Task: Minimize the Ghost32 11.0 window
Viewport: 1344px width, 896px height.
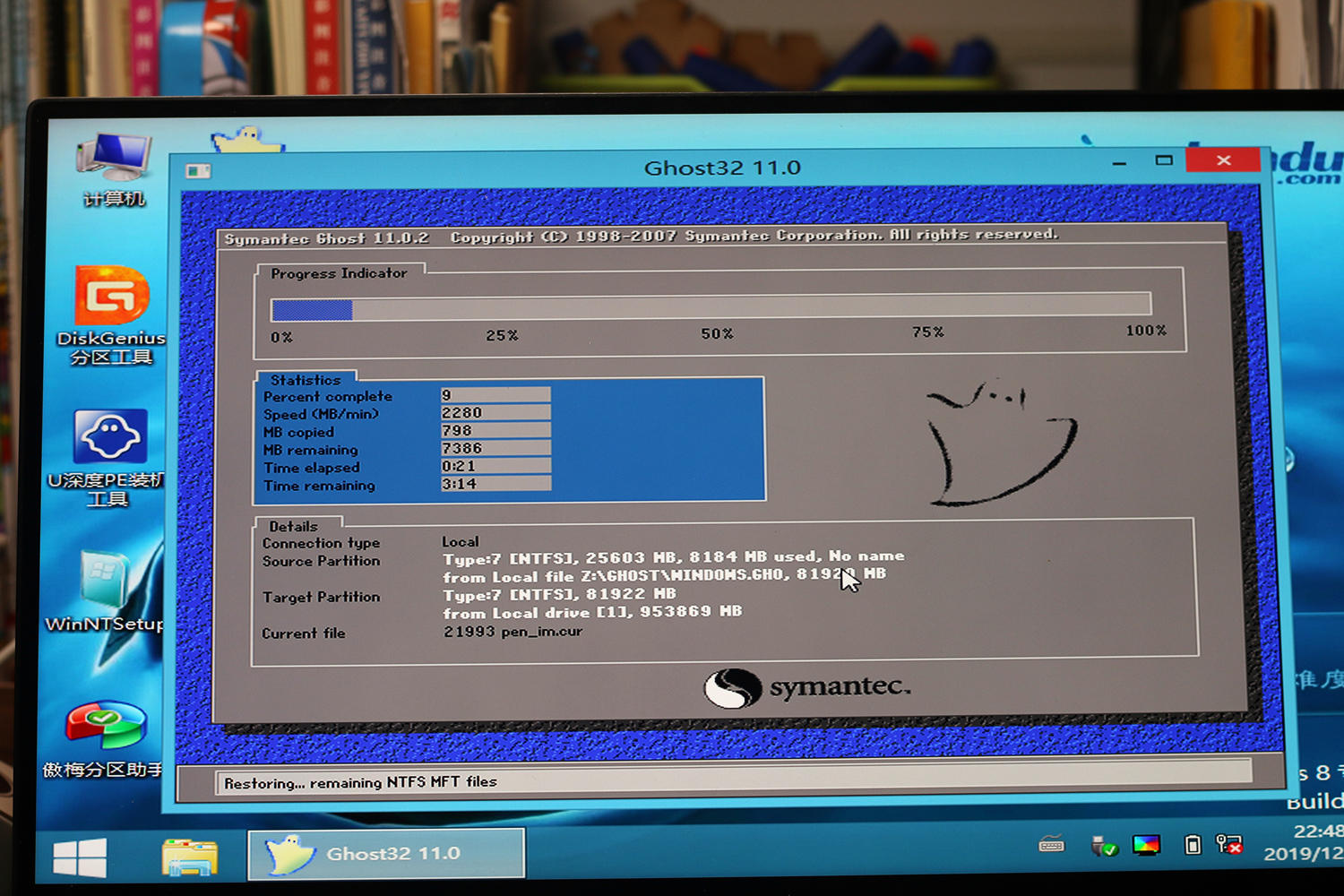Action: coord(1119,163)
